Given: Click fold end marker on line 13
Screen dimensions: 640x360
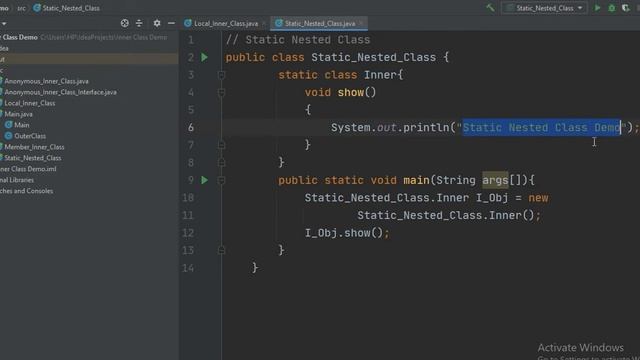Looking at the screenshot, I should [x=221, y=250].
